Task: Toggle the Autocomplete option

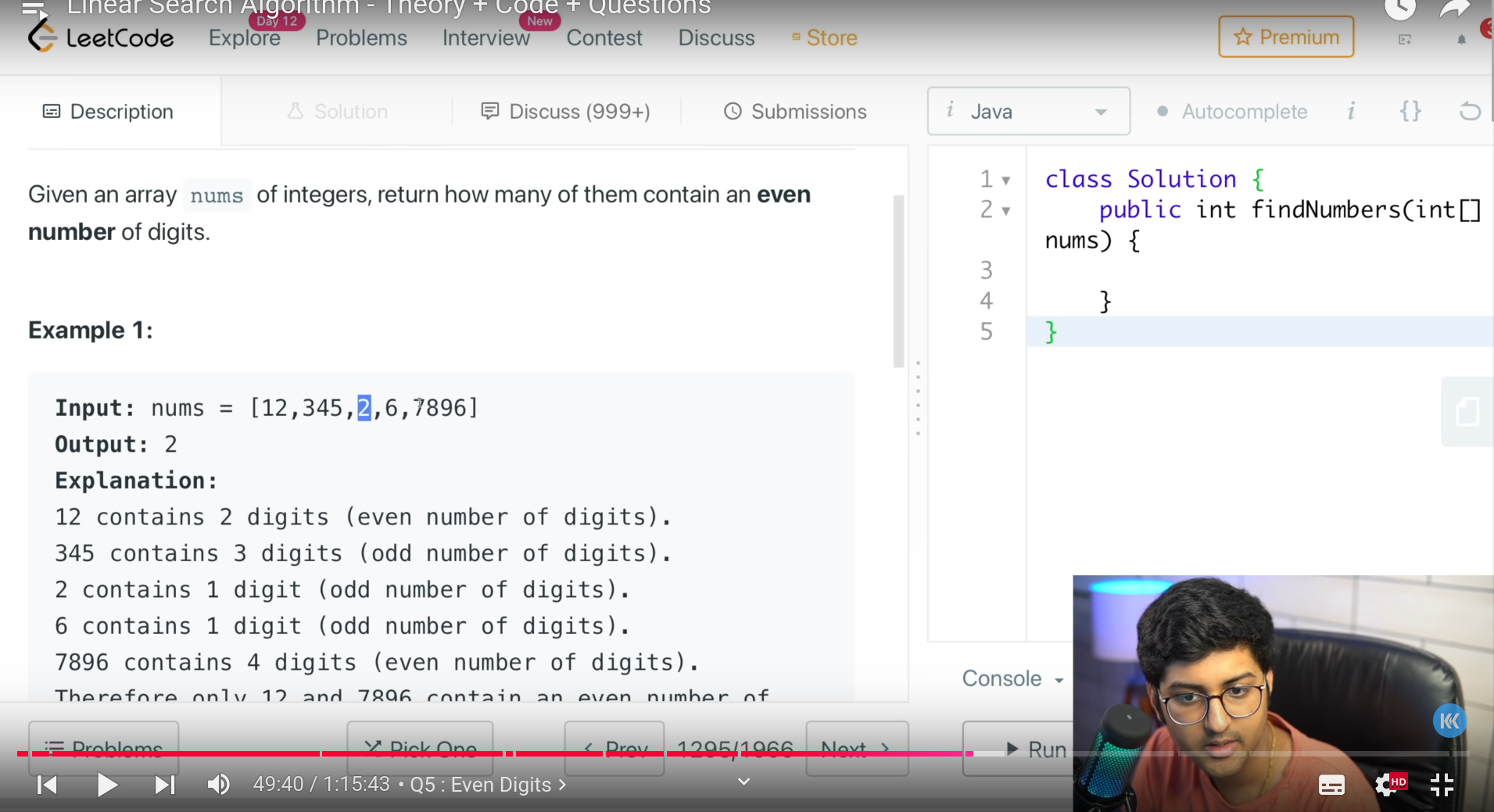Action: point(1231,112)
